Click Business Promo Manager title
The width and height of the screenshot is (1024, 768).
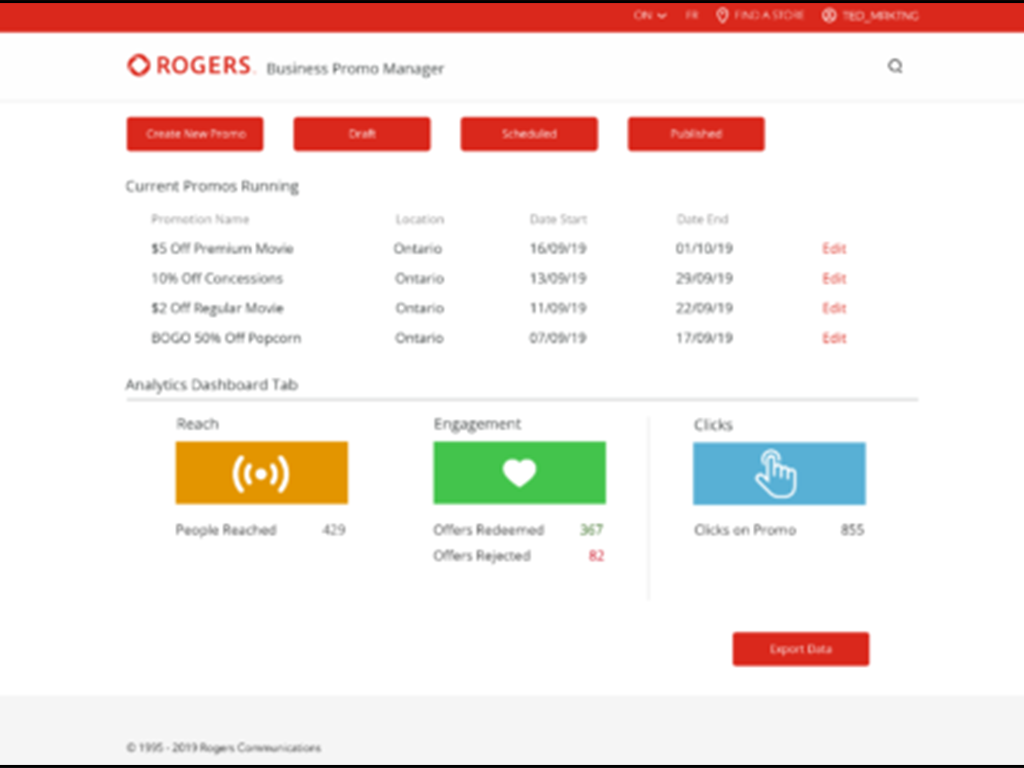click(355, 69)
